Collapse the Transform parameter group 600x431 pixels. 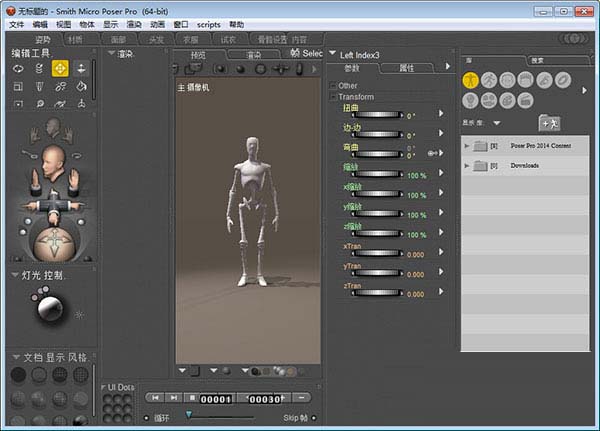point(334,97)
